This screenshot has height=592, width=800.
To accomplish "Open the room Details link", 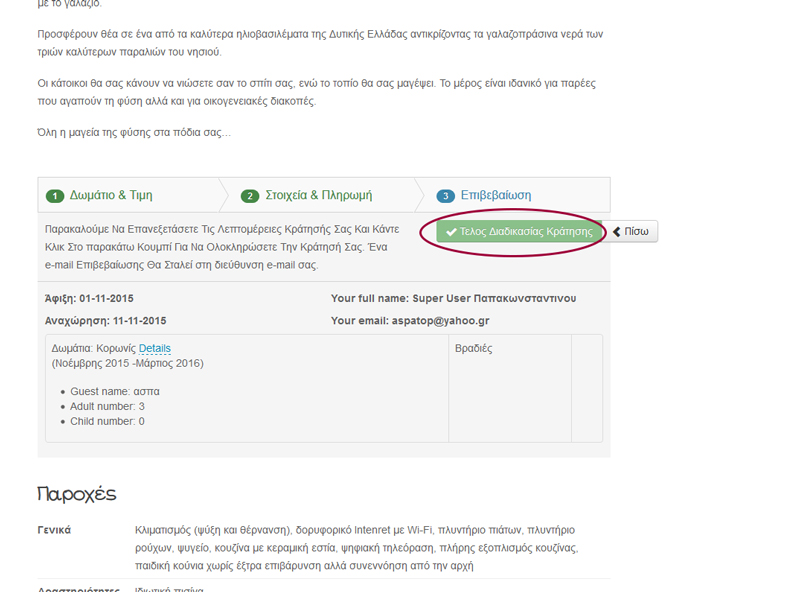I will [155, 349].
